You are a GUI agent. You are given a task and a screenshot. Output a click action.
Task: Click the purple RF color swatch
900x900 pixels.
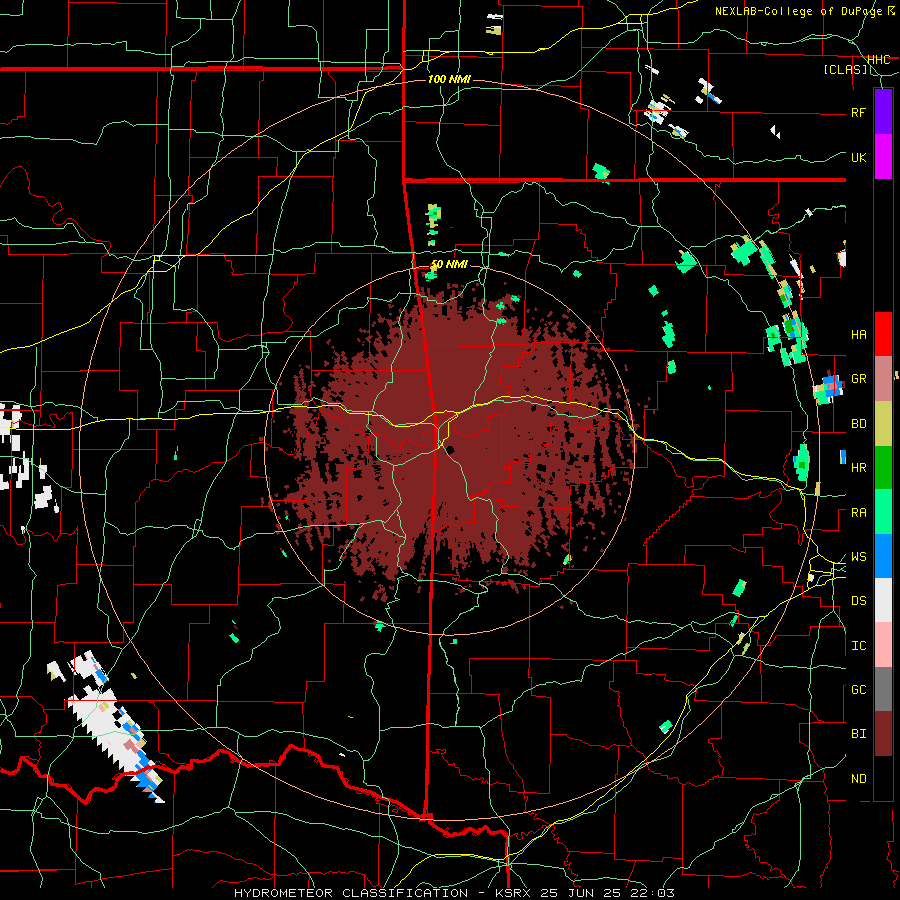pyautogui.click(x=883, y=112)
